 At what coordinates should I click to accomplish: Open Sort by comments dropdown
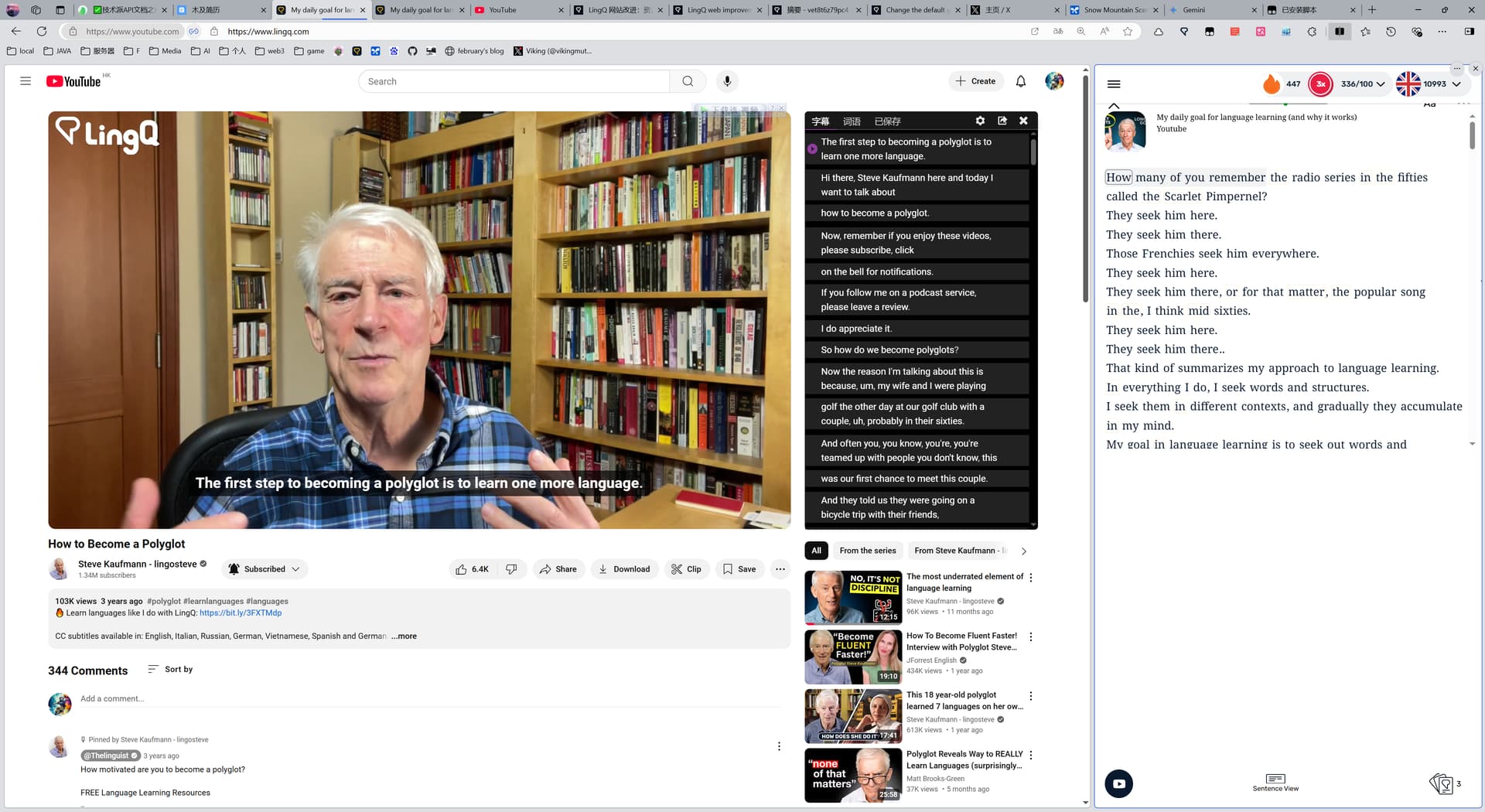pyautogui.click(x=170, y=670)
